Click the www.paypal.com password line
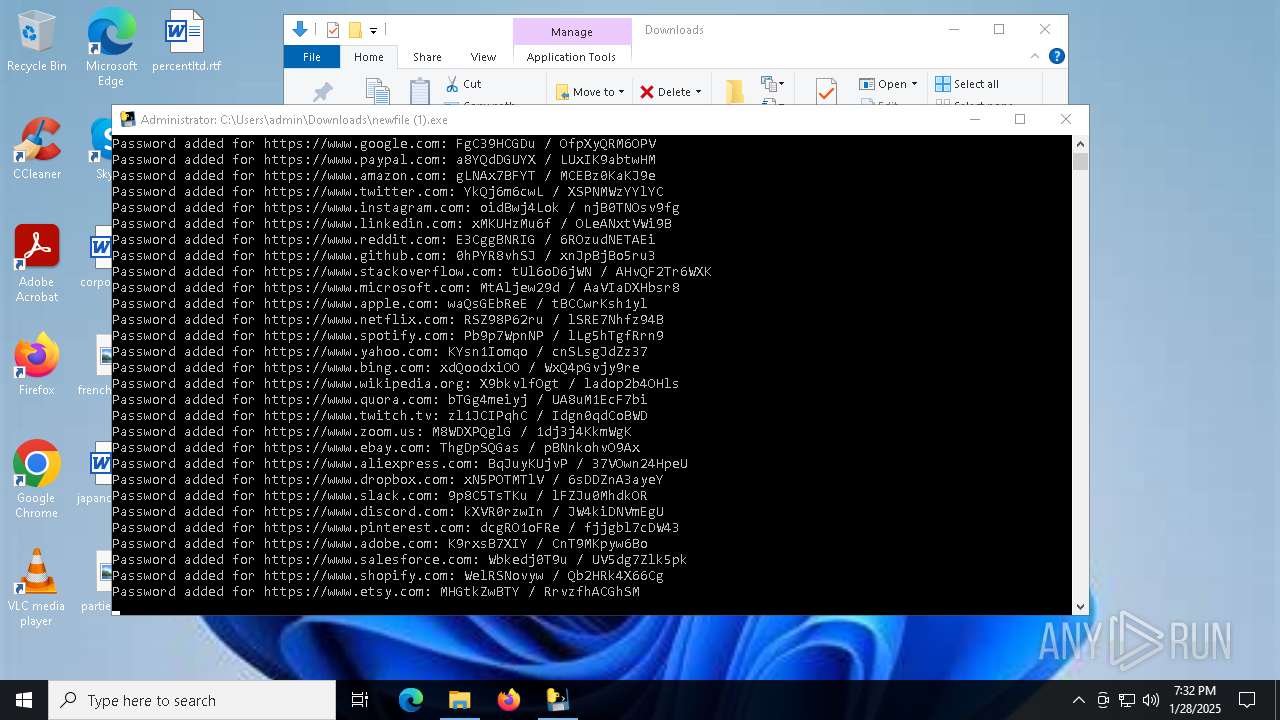This screenshot has width=1280, height=720. pyautogui.click(x=384, y=160)
